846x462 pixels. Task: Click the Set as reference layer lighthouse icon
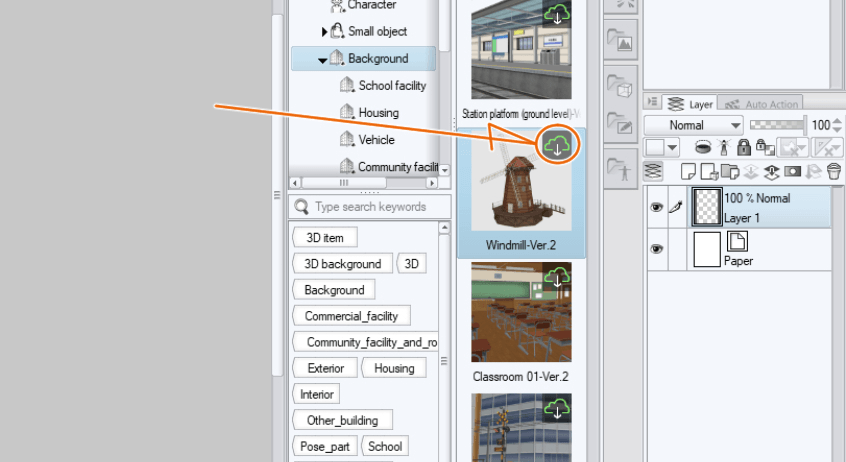click(x=723, y=147)
